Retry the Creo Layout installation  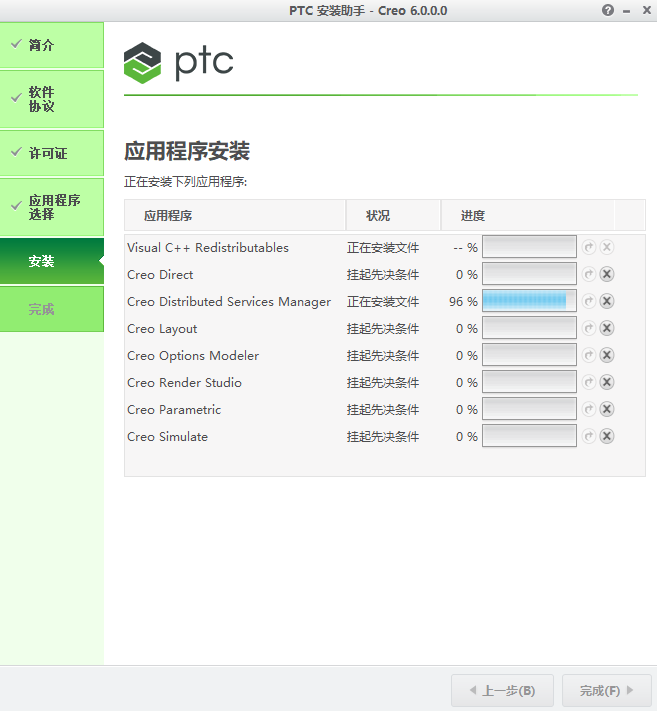point(589,328)
